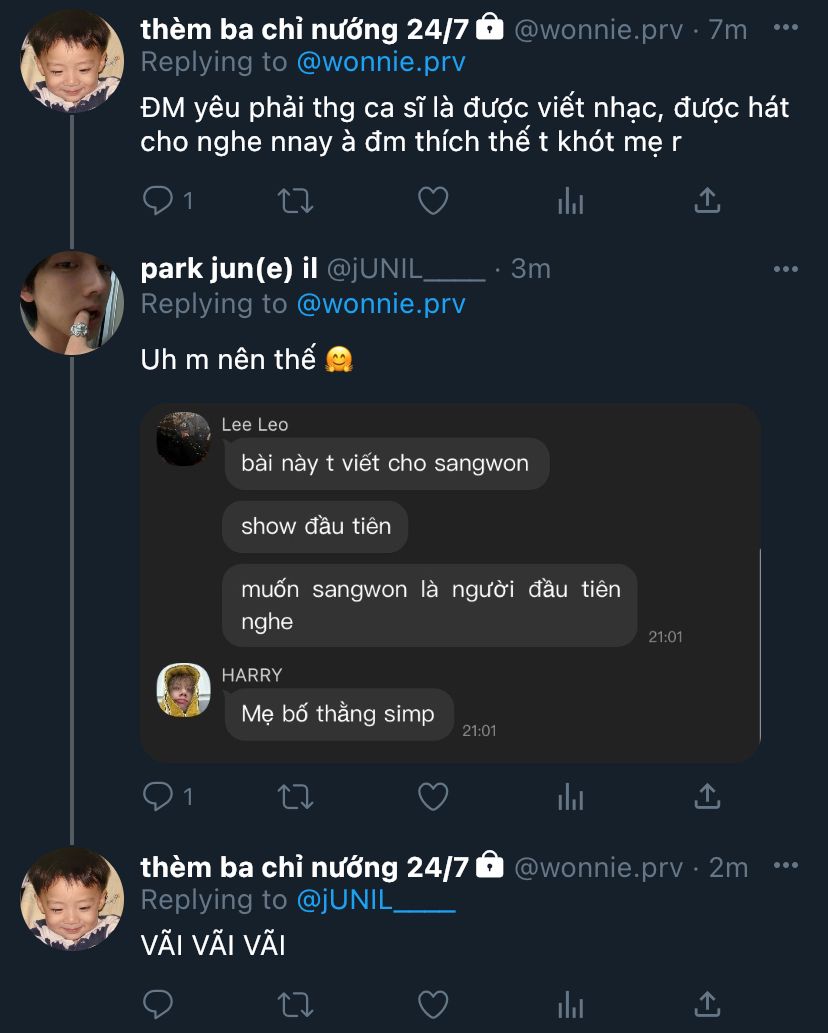The height and width of the screenshot is (1033, 828).
Task: Like park jun(e) il's tweet
Action: pos(432,796)
